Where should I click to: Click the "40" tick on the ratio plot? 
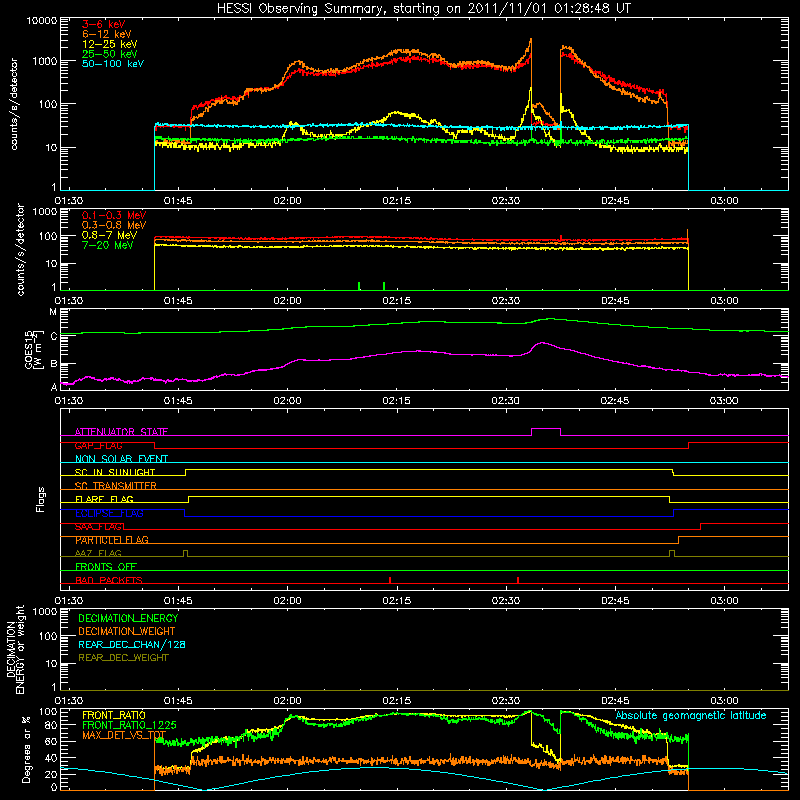51,758
